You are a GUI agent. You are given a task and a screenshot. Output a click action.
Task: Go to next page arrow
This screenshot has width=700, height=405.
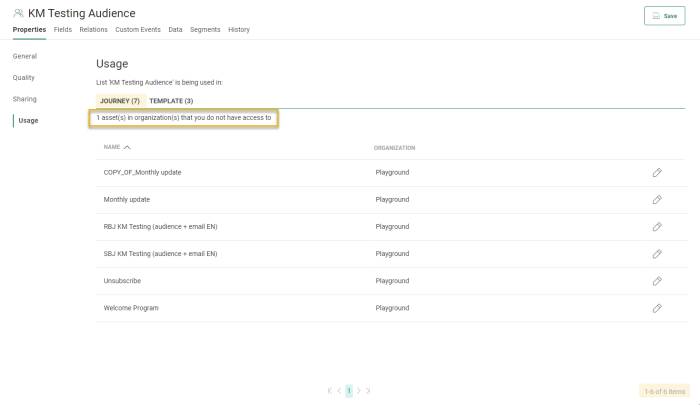click(x=359, y=391)
